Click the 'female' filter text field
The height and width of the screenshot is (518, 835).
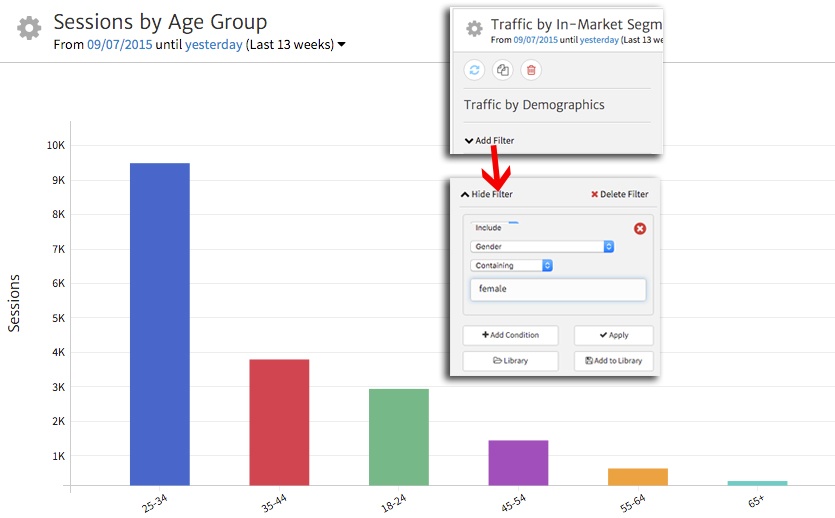[x=557, y=289]
